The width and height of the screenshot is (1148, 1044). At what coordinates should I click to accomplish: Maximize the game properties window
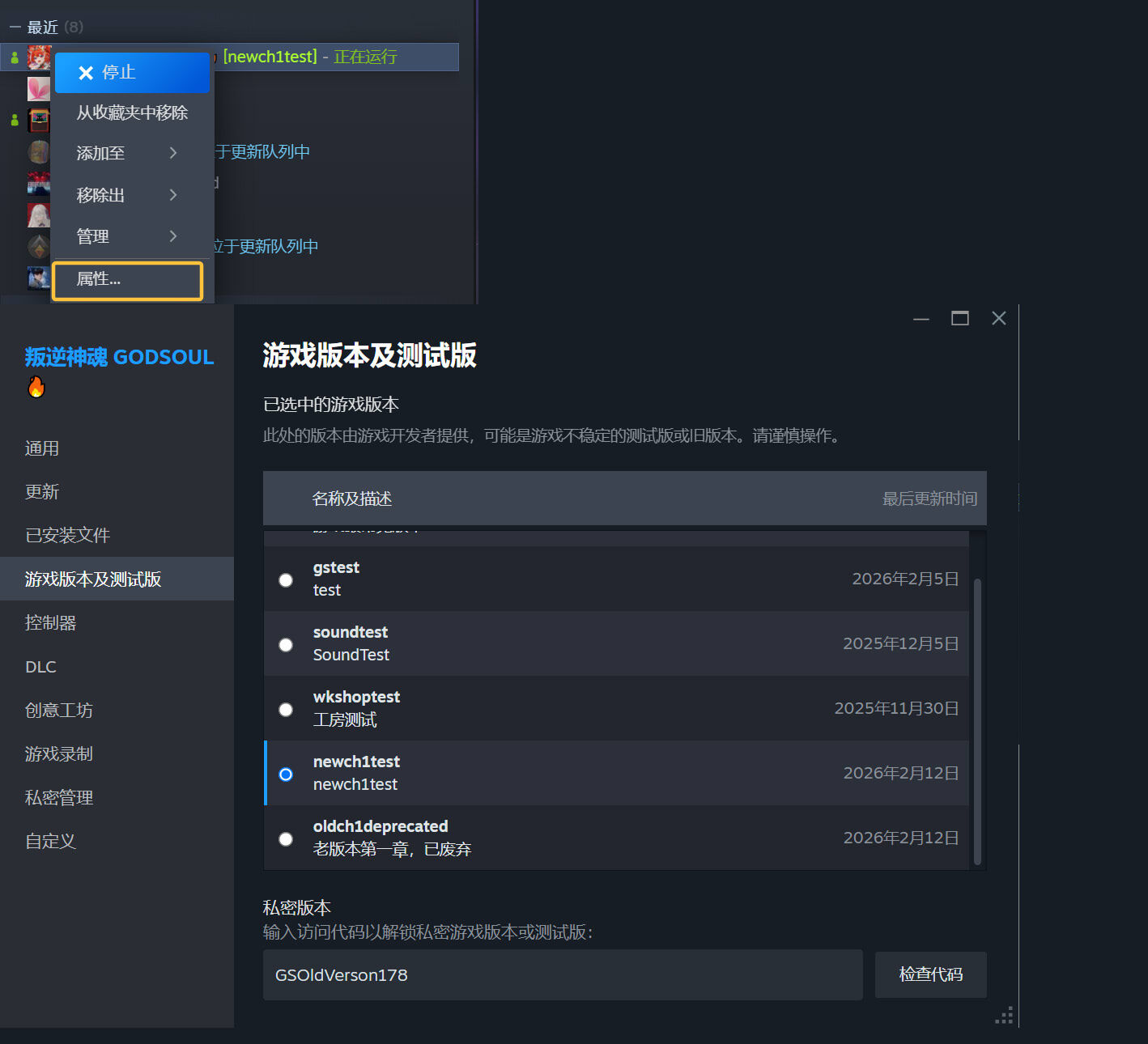[x=960, y=318]
